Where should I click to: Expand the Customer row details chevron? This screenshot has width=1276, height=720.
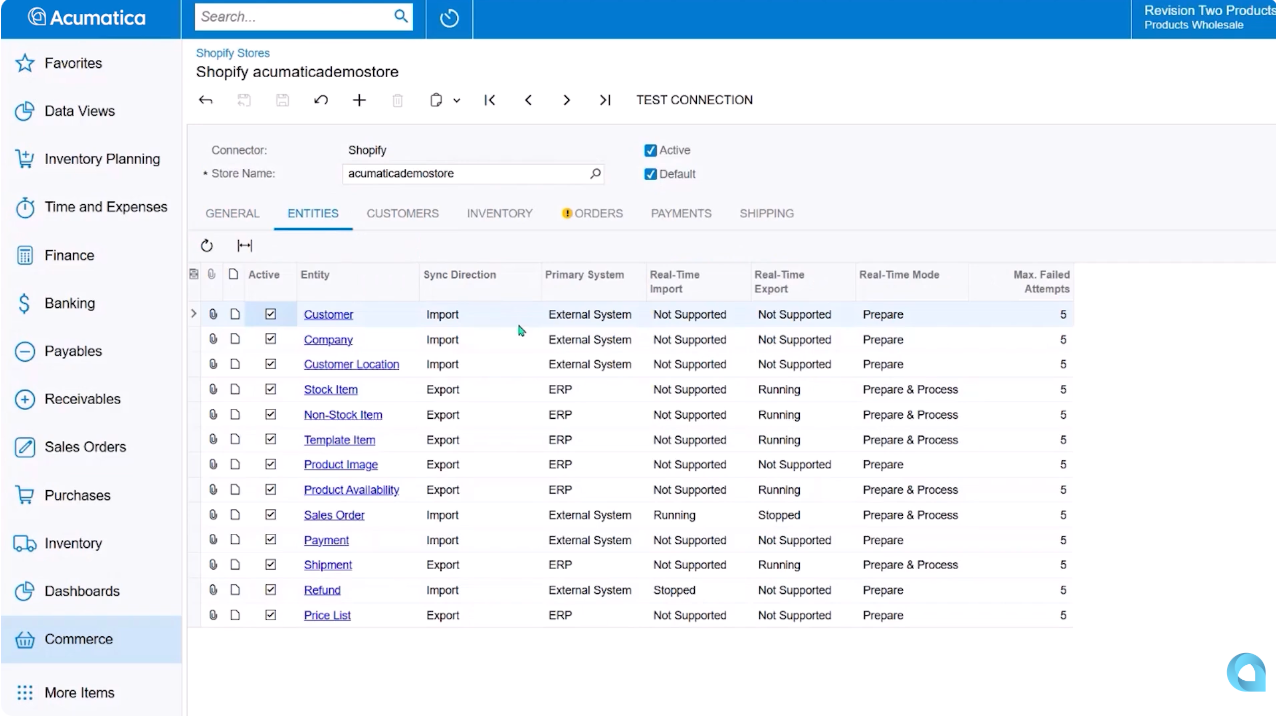(193, 314)
